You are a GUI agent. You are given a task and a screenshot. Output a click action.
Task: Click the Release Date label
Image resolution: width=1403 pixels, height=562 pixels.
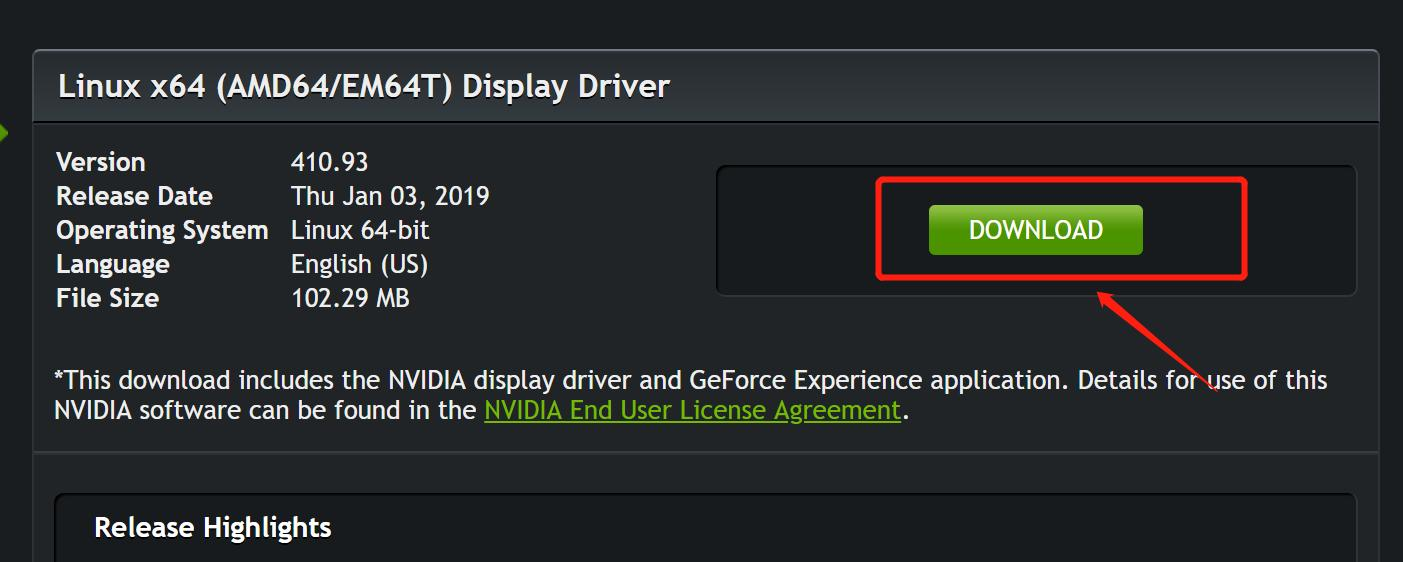(134, 196)
